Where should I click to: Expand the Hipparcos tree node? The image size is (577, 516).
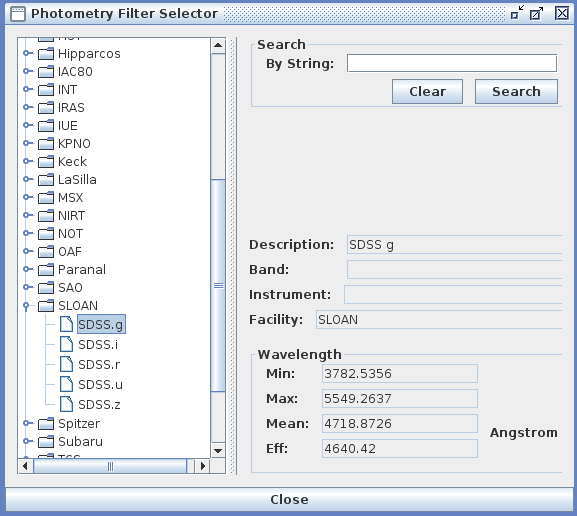click(x=28, y=53)
